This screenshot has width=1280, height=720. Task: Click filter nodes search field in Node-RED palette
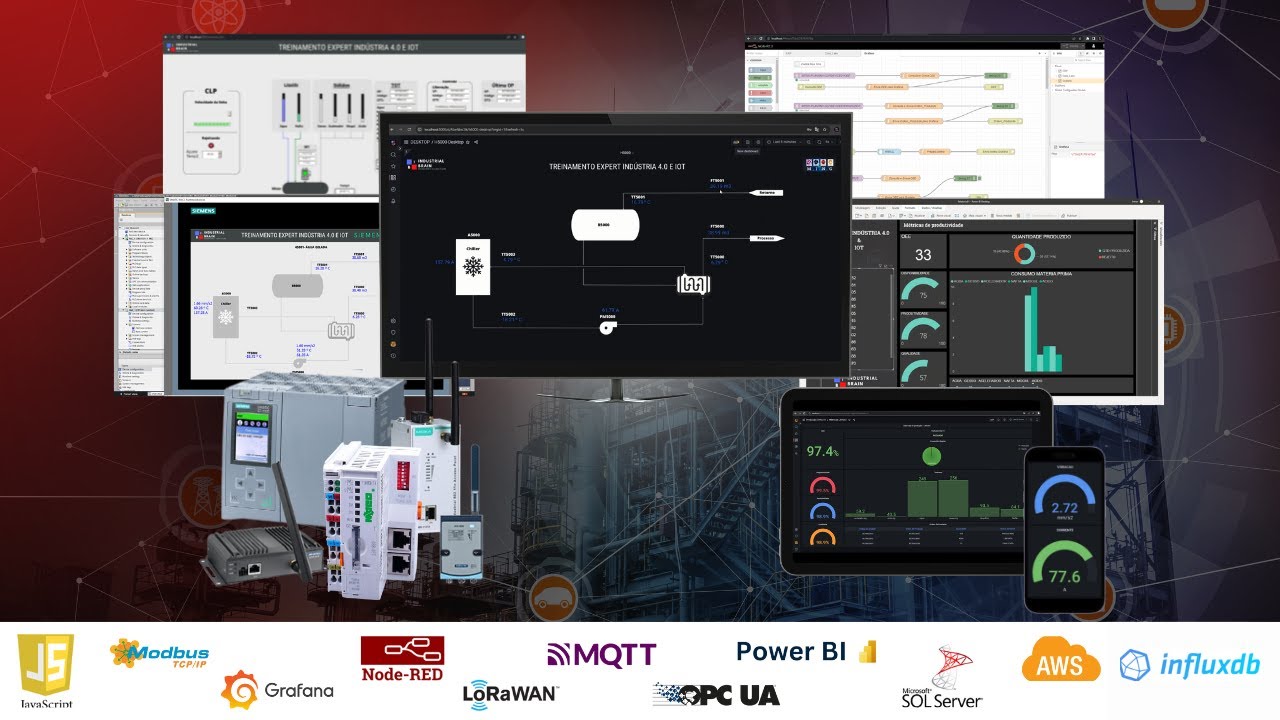pos(762,53)
